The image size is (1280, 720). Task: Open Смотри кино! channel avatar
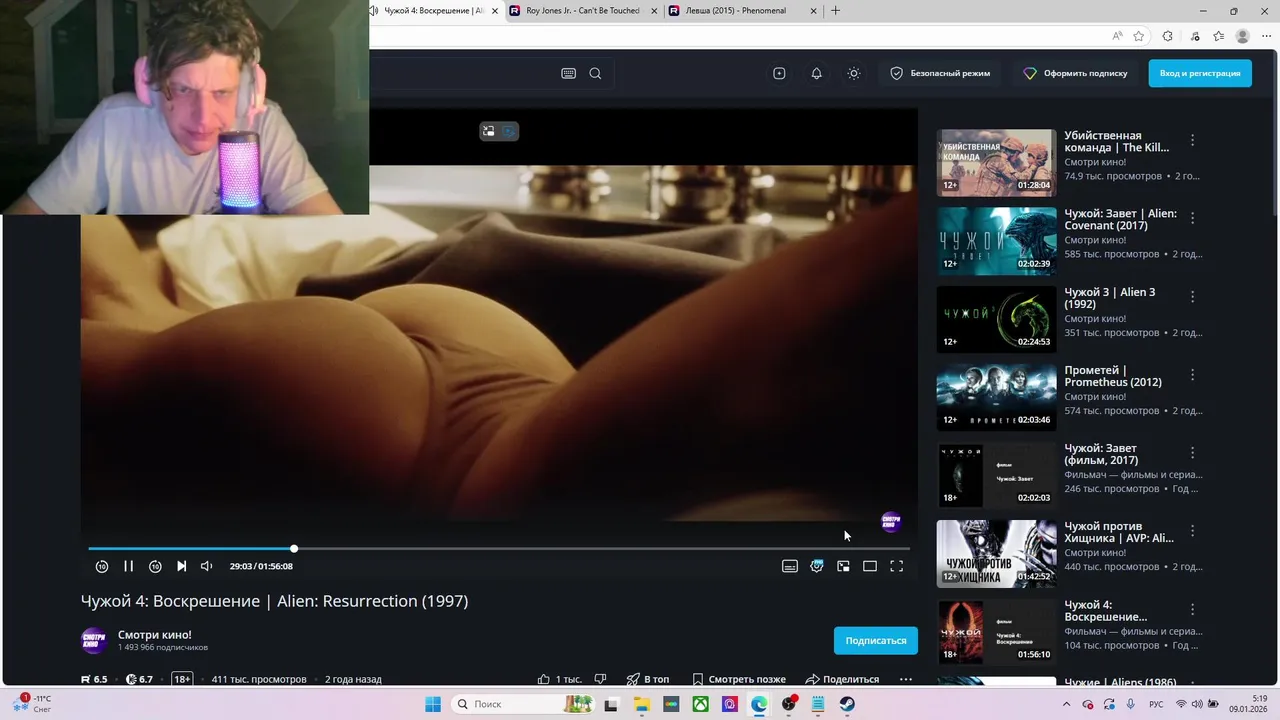click(x=94, y=640)
